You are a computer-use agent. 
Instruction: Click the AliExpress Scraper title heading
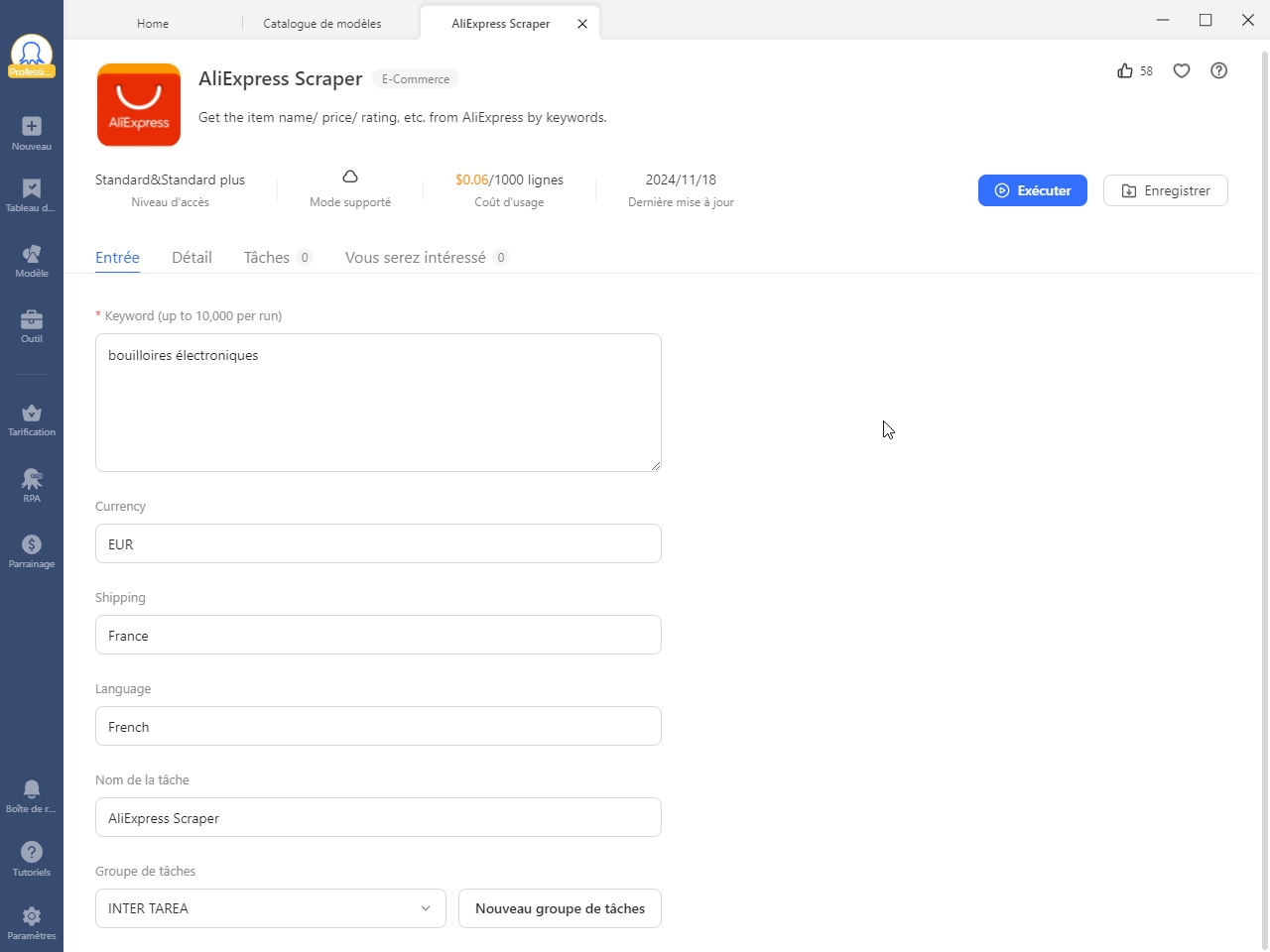pyautogui.click(x=281, y=78)
